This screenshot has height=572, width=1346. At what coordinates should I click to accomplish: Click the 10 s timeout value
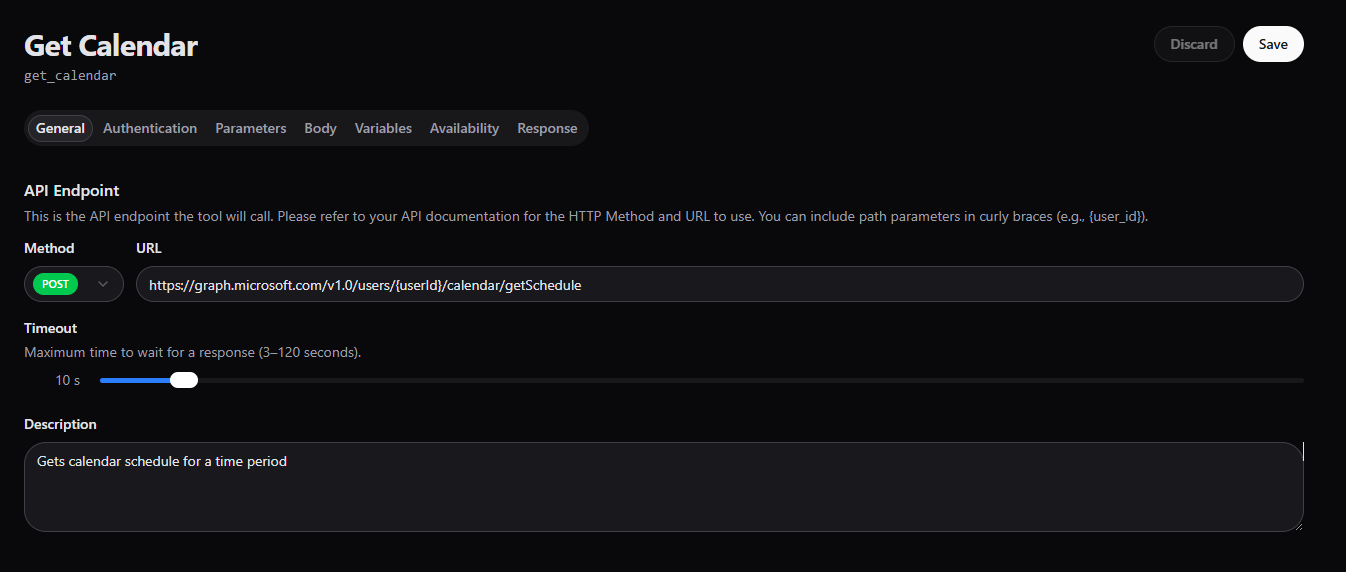click(67, 380)
